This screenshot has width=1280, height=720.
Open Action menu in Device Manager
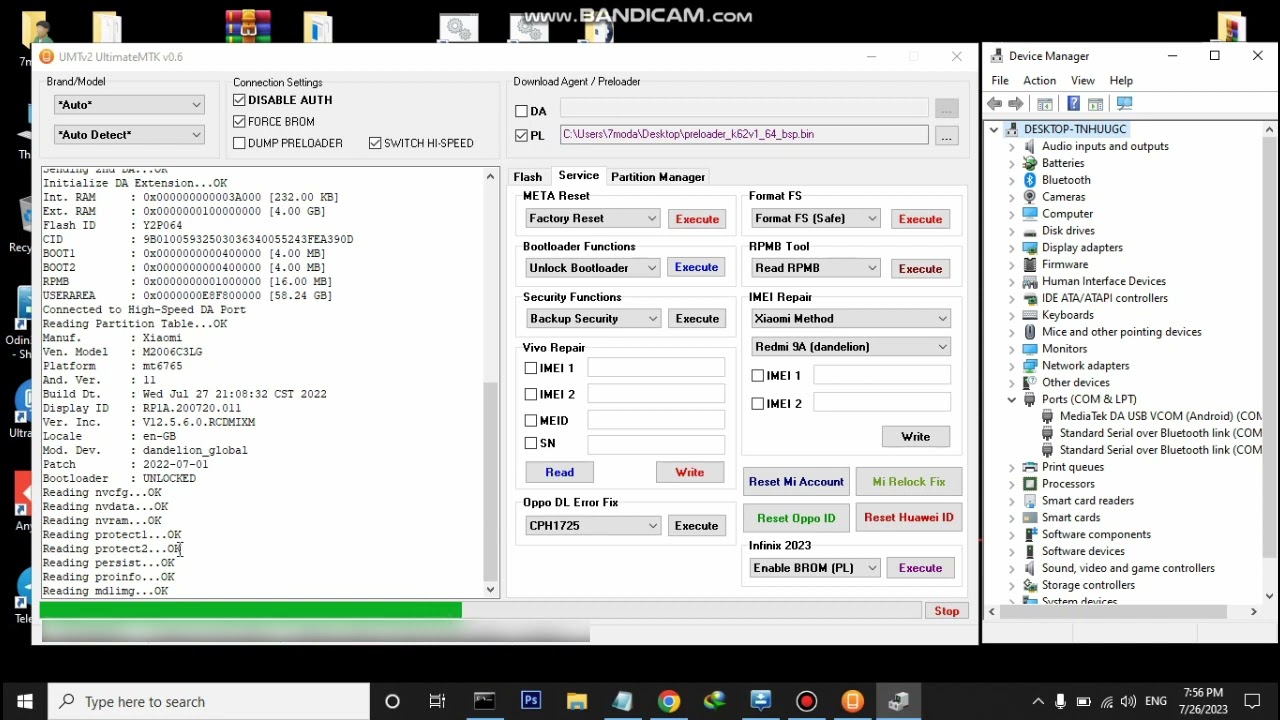tap(1039, 81)
